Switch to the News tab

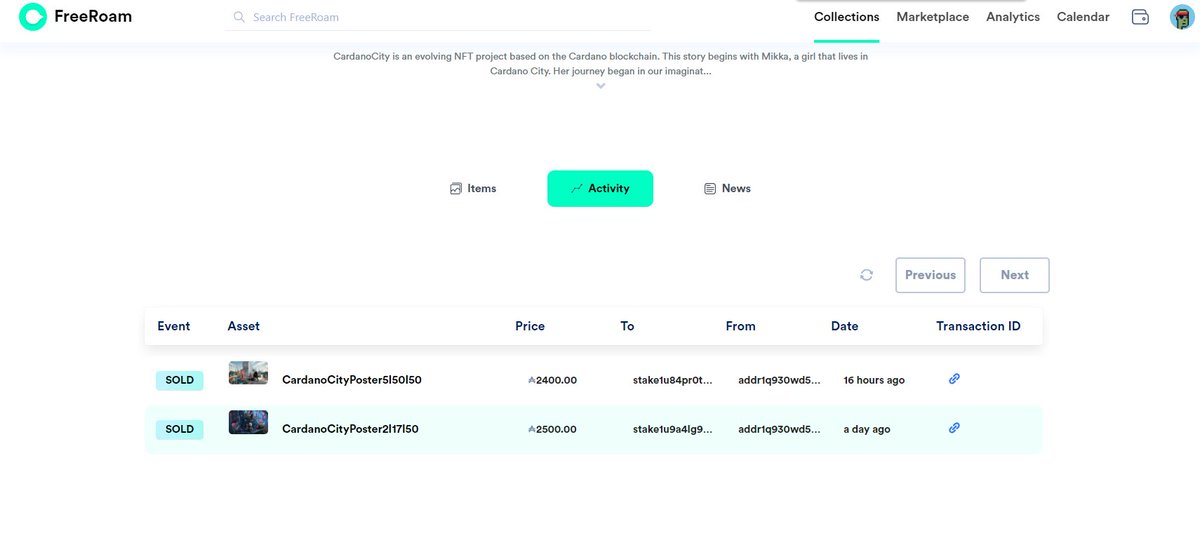click(727, 188)
